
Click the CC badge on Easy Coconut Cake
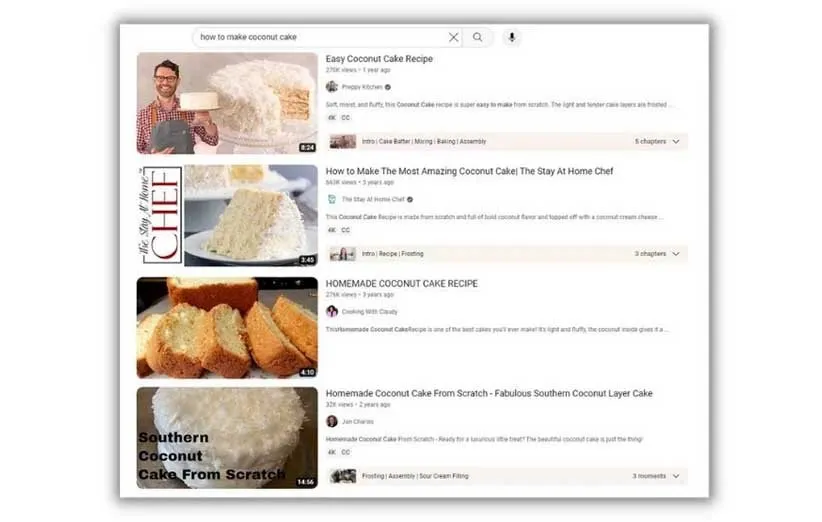pos(346,118)
